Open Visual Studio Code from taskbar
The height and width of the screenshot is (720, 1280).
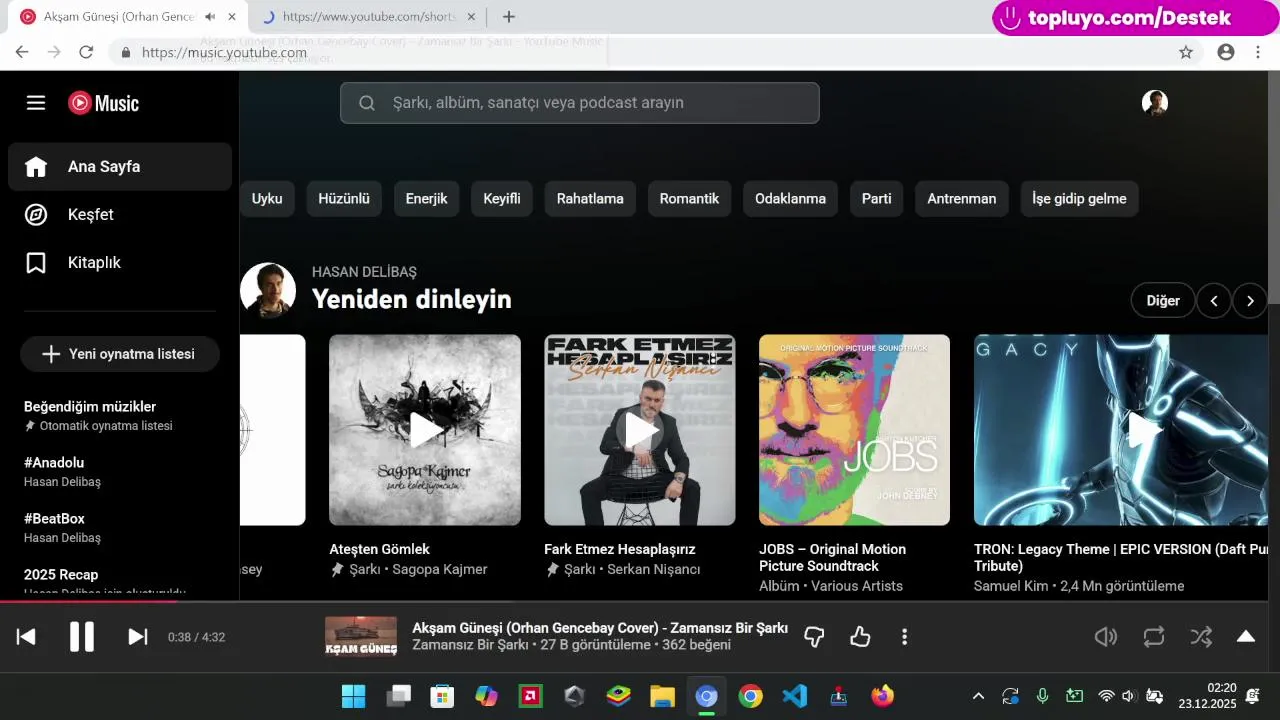[795, 696]
